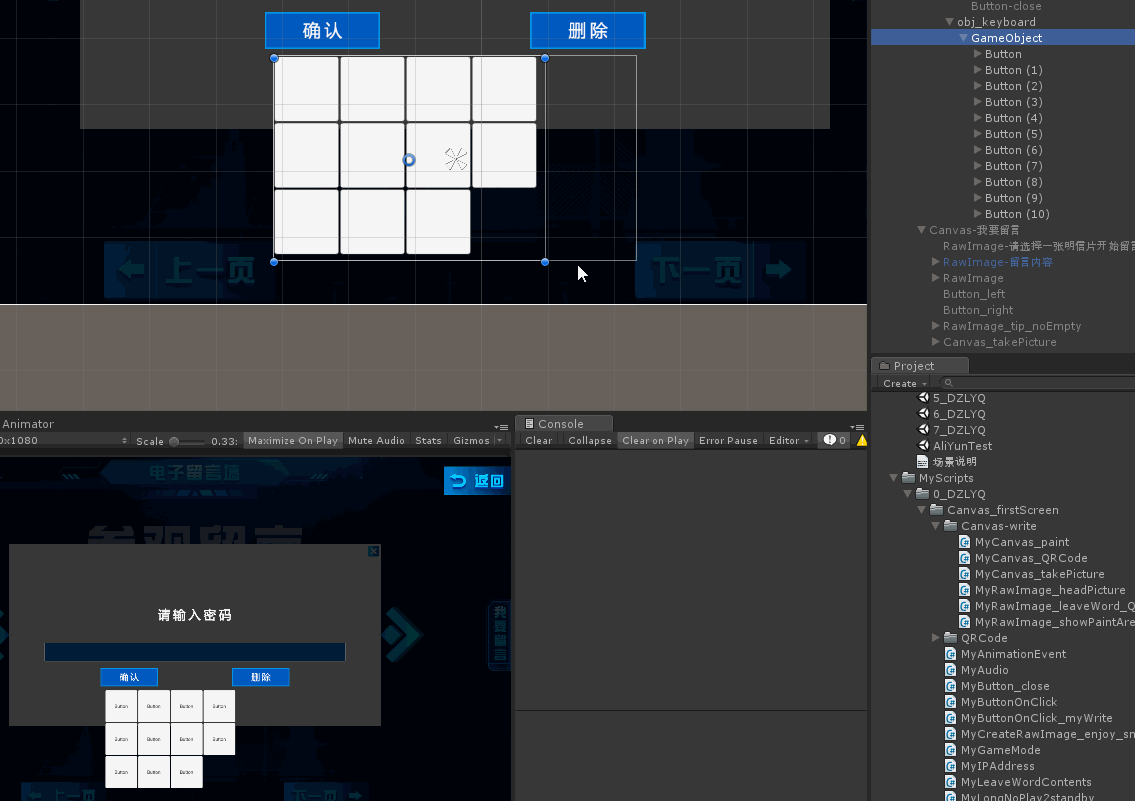Click the Clear button in Console

pos(538,440)
